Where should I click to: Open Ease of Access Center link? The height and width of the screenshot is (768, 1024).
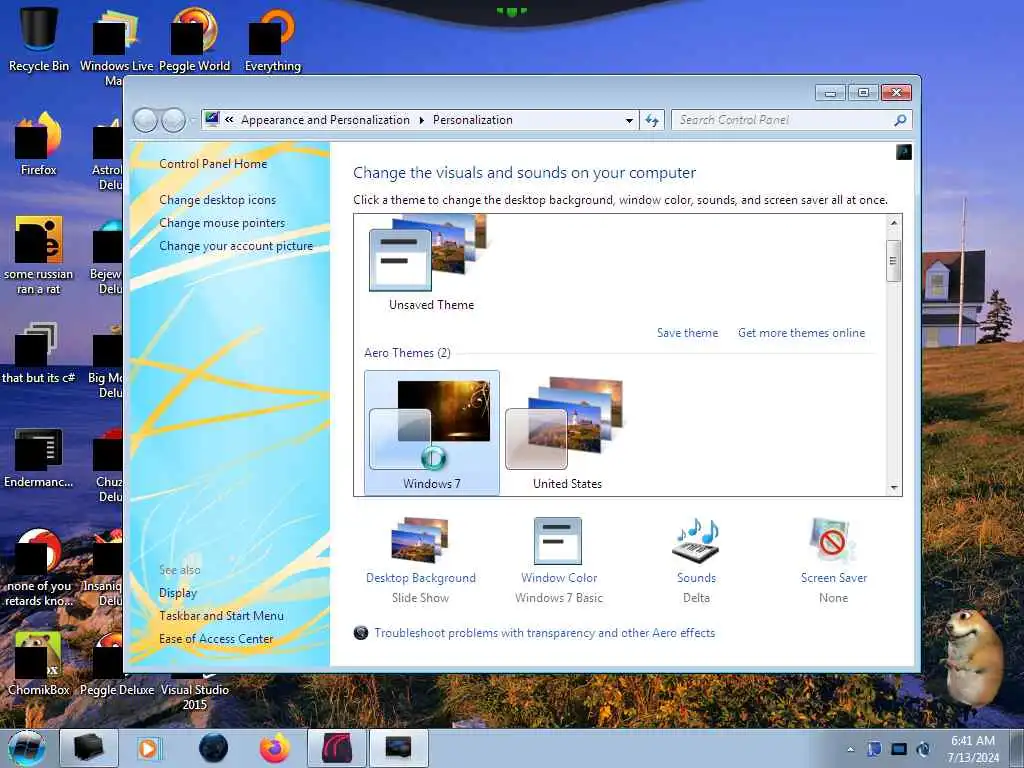[216, 639]
